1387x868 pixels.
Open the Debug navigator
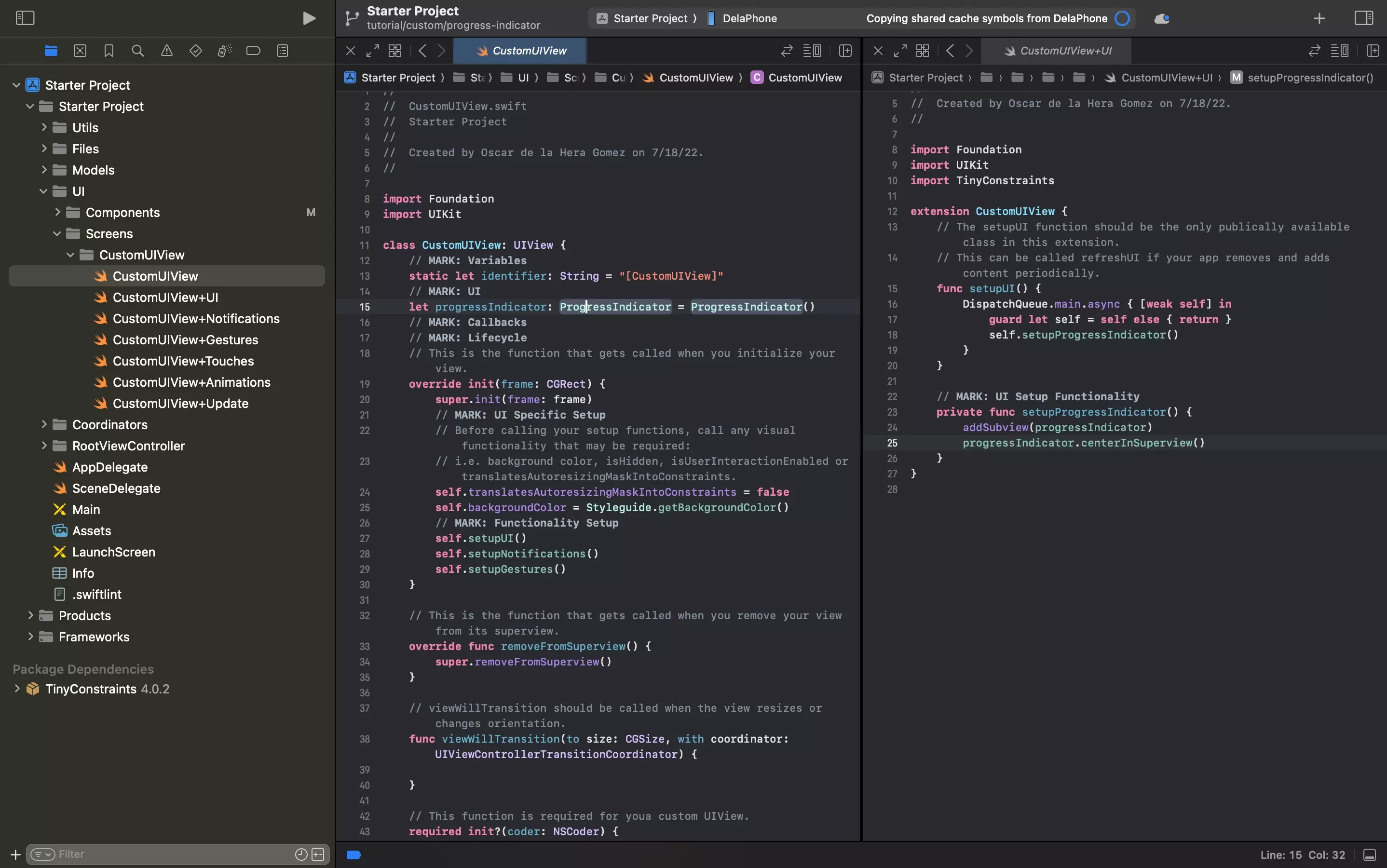[x=224, y=51]
